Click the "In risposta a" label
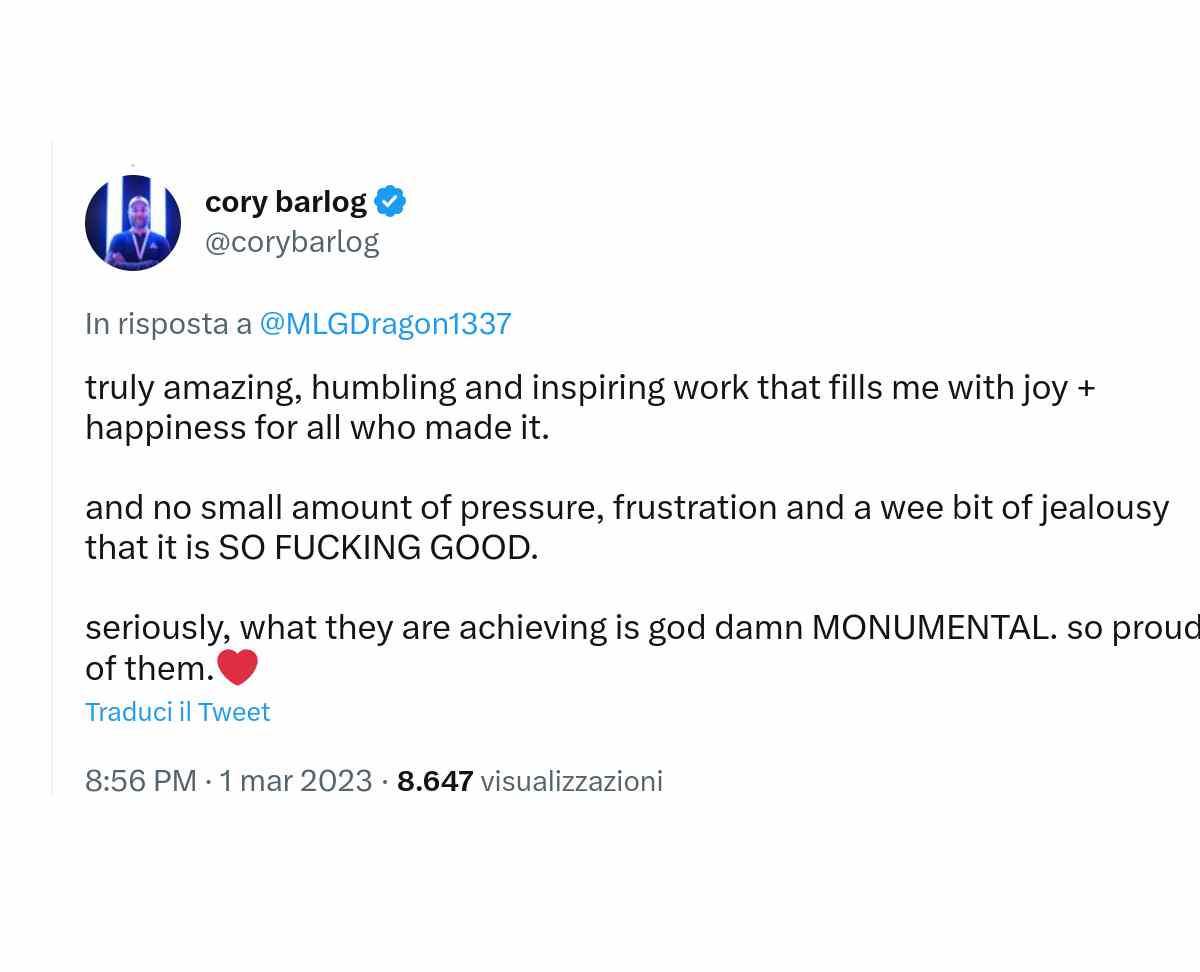 [168, 323]
